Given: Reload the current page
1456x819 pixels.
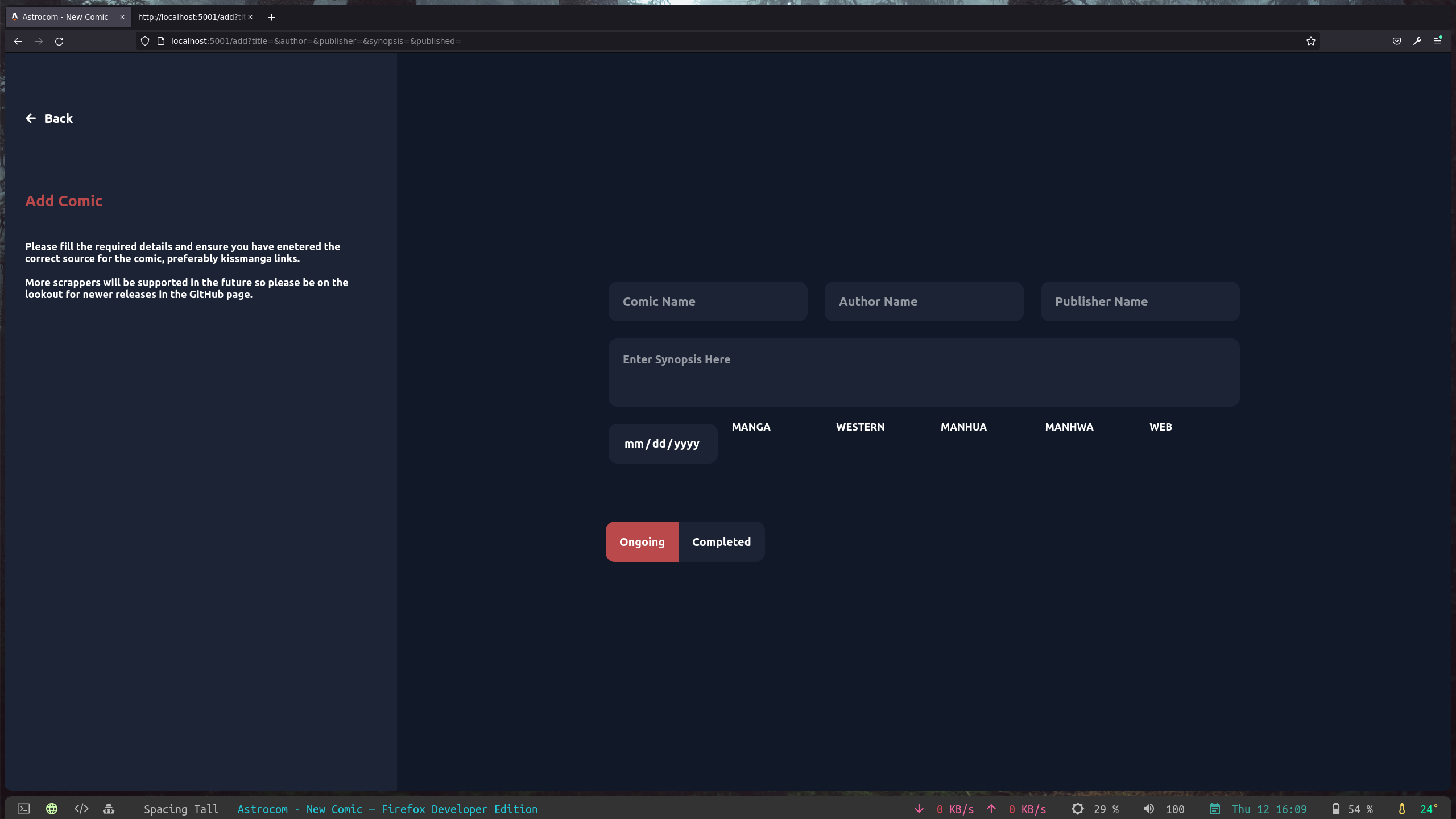Looking at the screenshot, I should tap(59, 41).
